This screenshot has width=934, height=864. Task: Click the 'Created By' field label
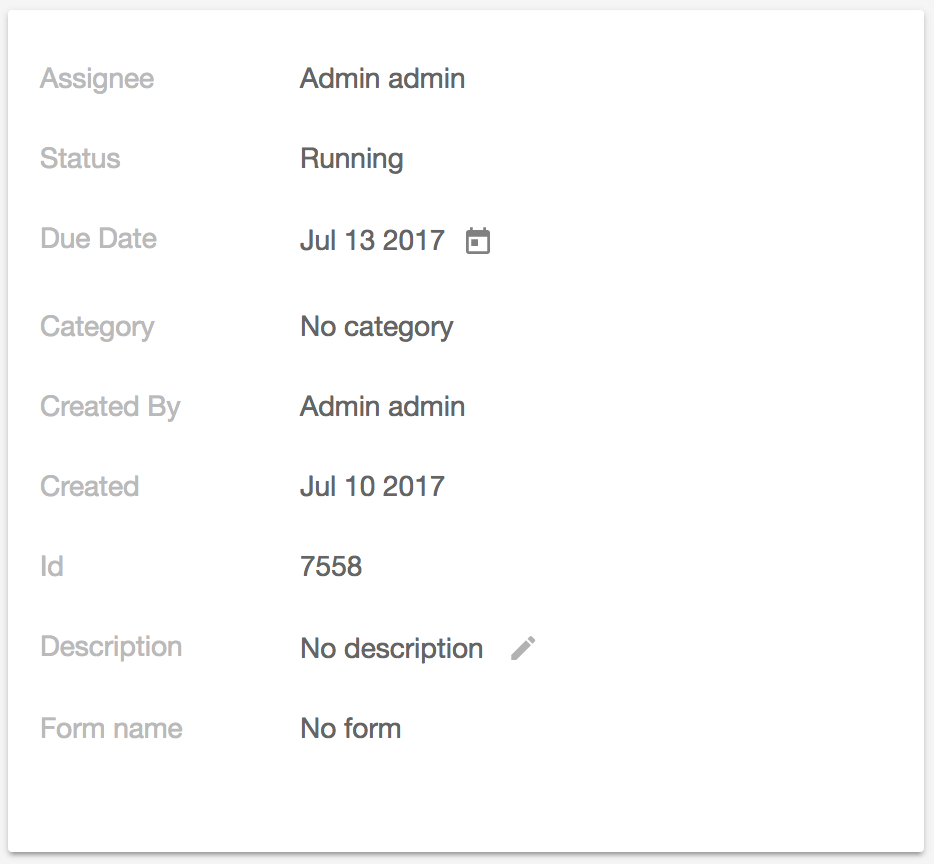(110, 407)
